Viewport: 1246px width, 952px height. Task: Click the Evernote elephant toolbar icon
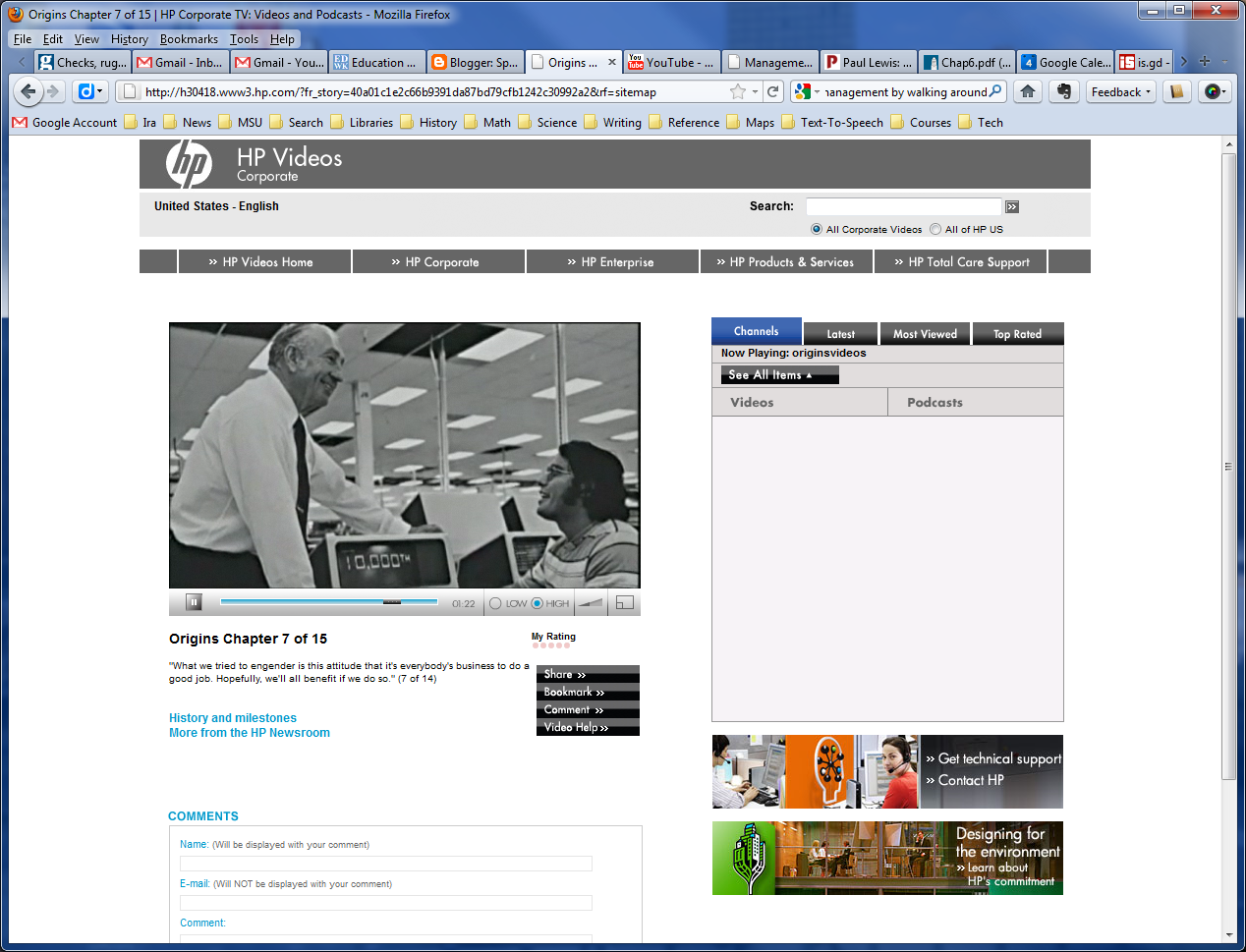[1064, 91]
